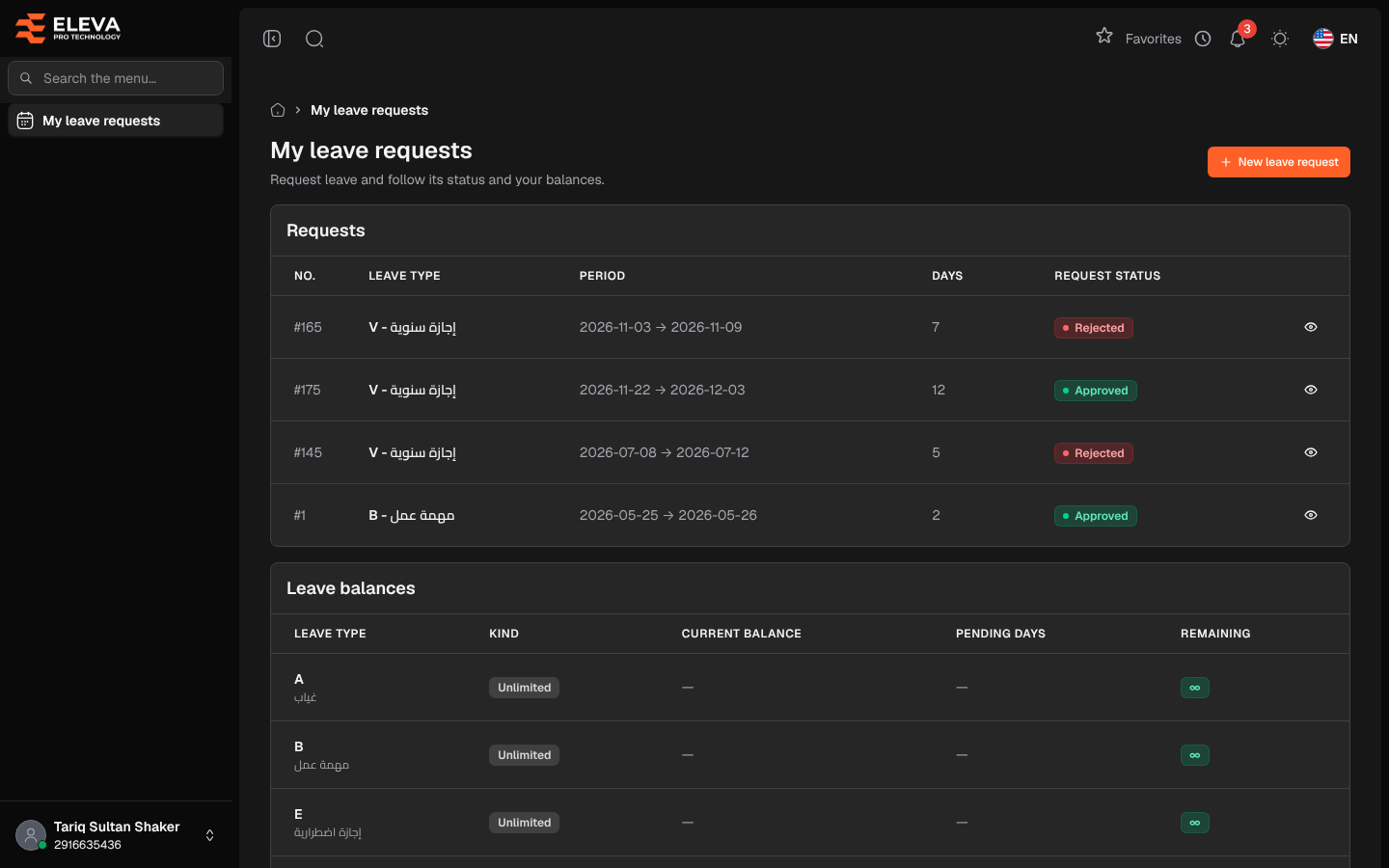Click REMAINING column header in Leave balances
Screen dimensions: 1389x868
click(1215, 634)
